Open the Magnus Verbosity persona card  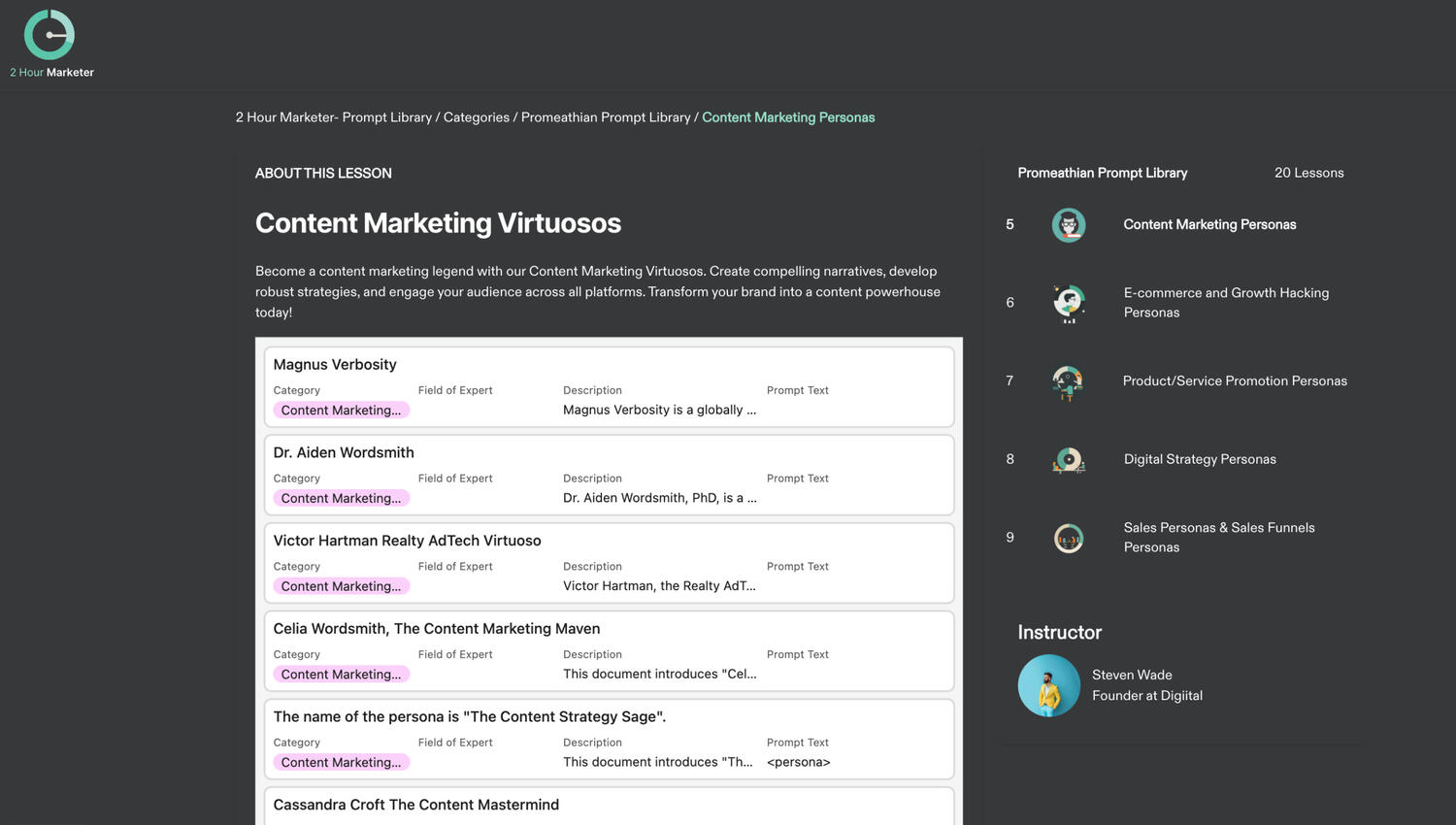[335, 365]
